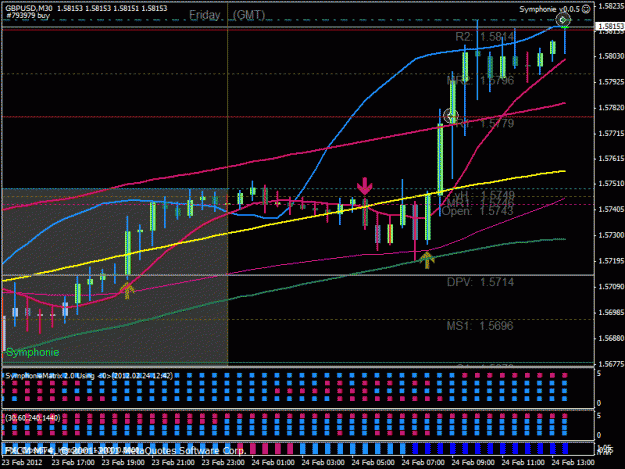Click the #793979 buy order label
This screenshot has height=469, width=625.
tap(28, 16)
